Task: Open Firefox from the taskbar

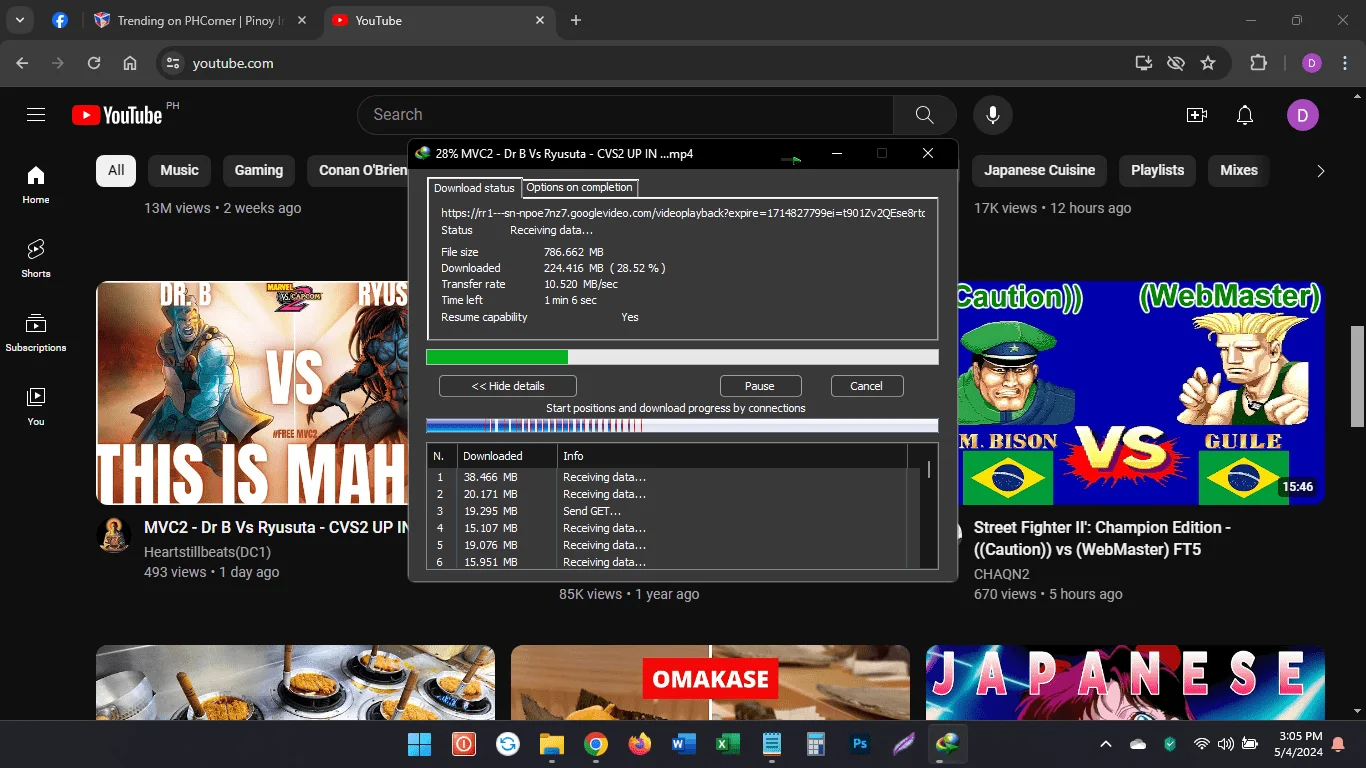Action: [x=639, y=744]
